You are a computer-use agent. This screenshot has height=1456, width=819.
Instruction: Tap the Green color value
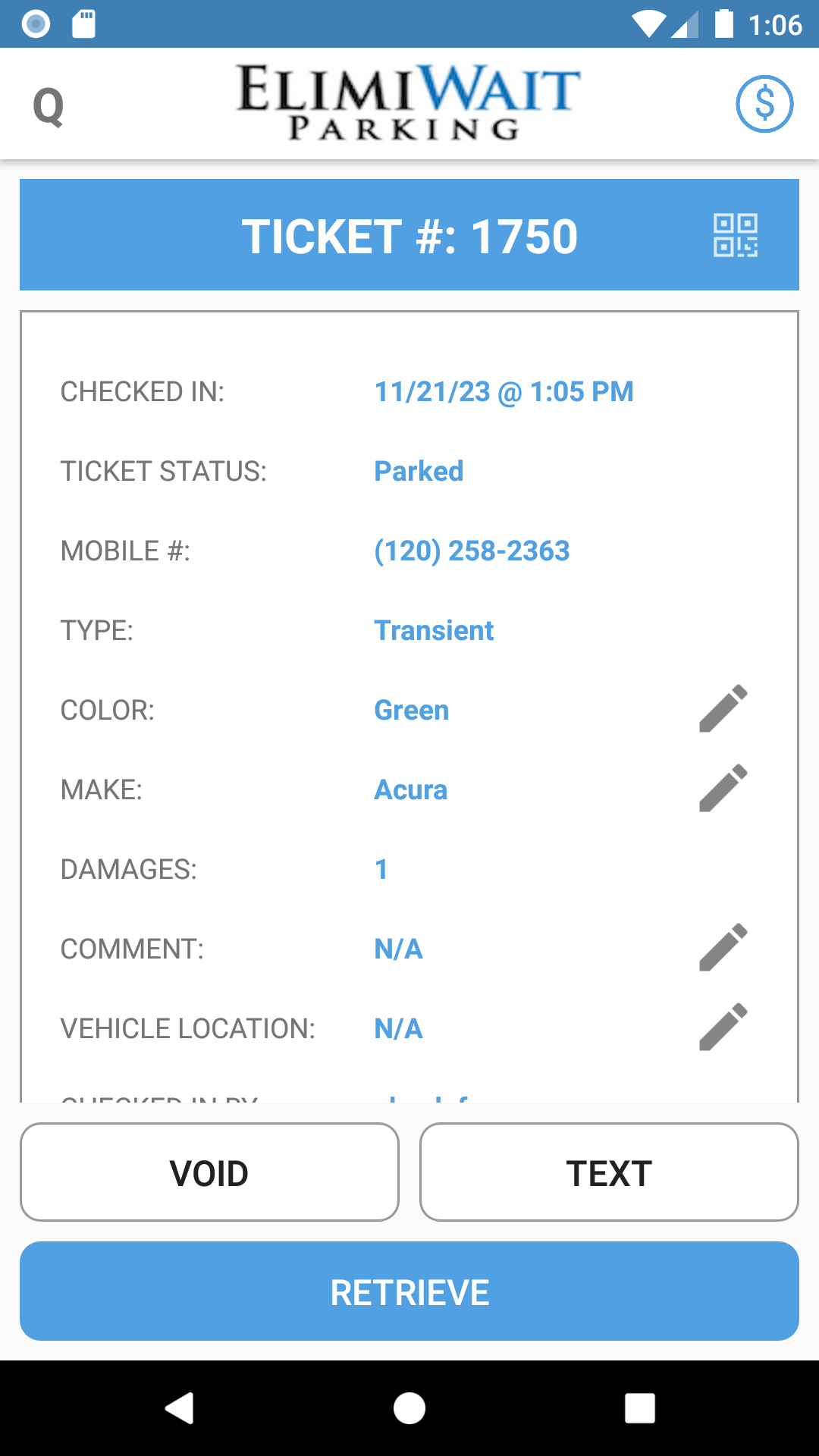pyautogui.click(x=412, y=711)
